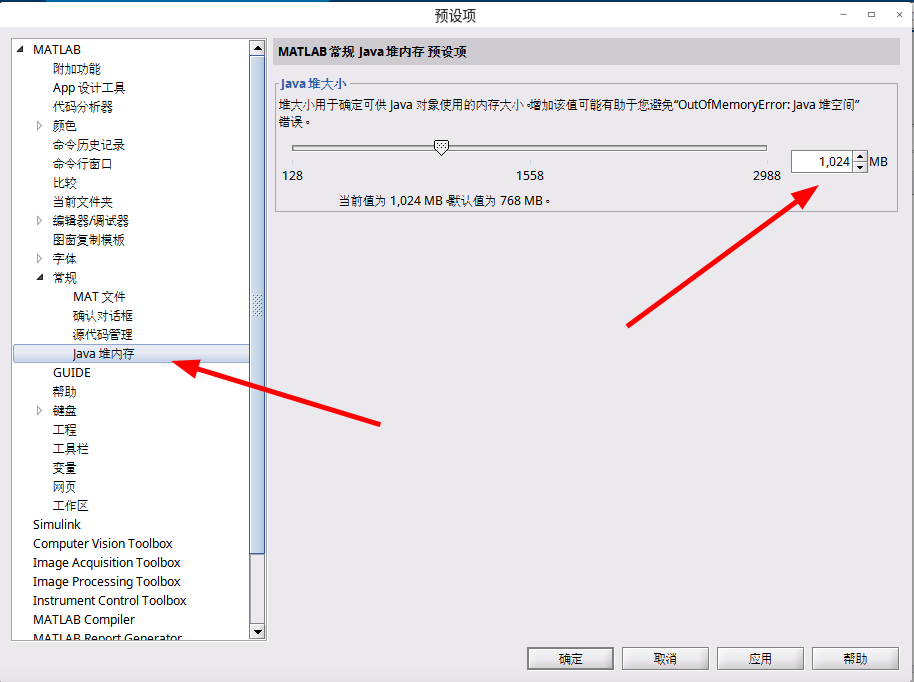Open 命令历史记录 preferences
Viewport: 914px width, 682px height.
click(89, 145)
